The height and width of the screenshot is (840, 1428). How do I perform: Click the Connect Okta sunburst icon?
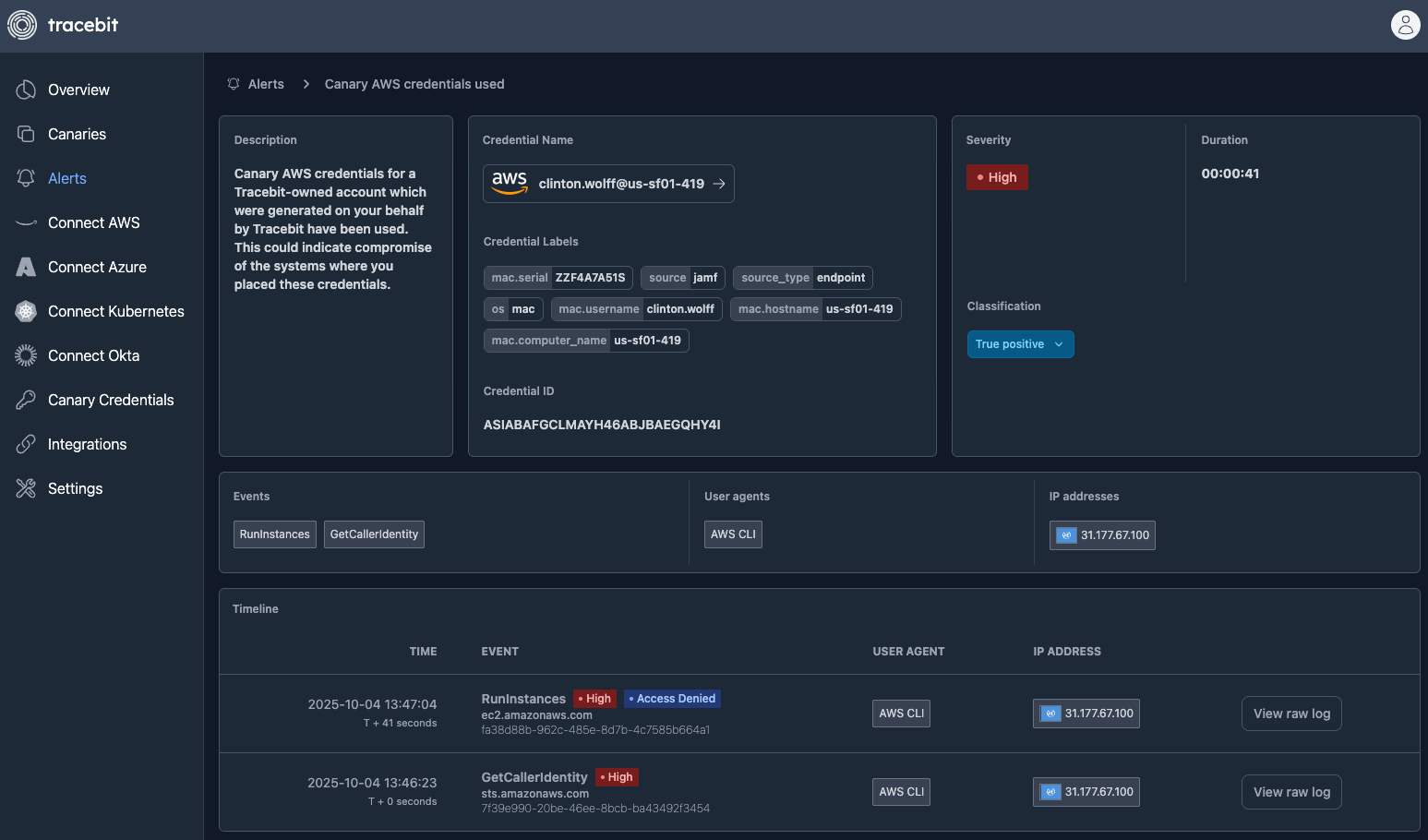coord(26,355)
